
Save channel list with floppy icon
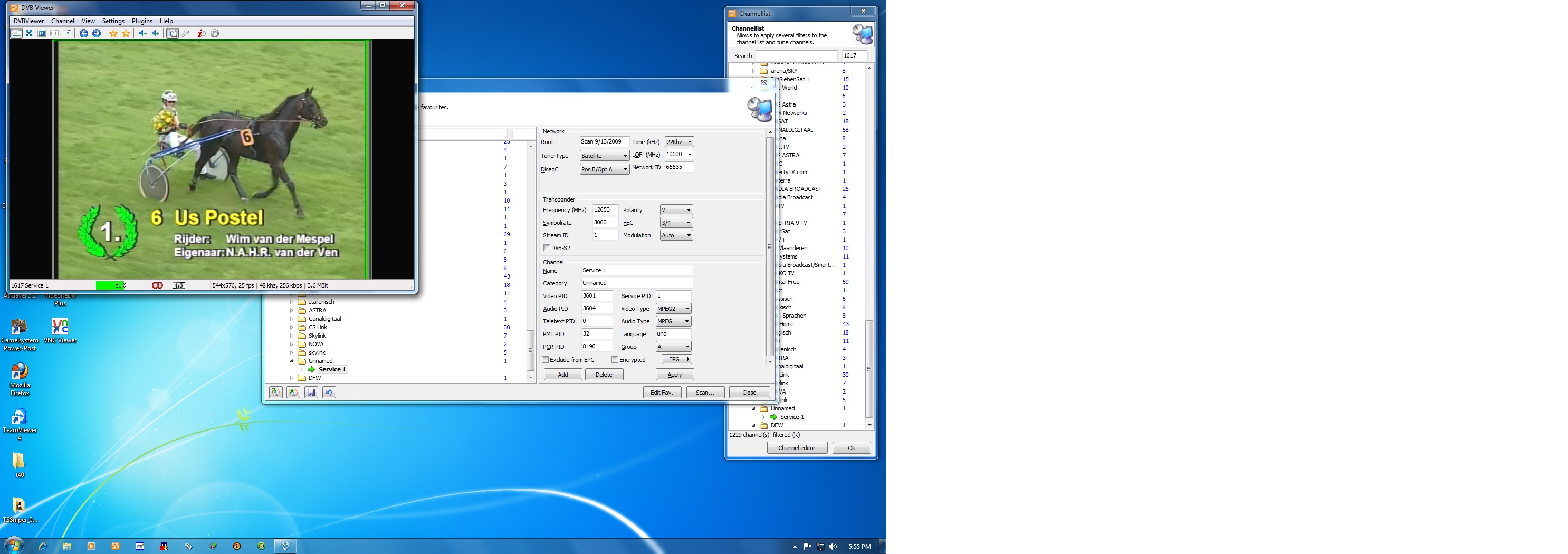(311, 393)
